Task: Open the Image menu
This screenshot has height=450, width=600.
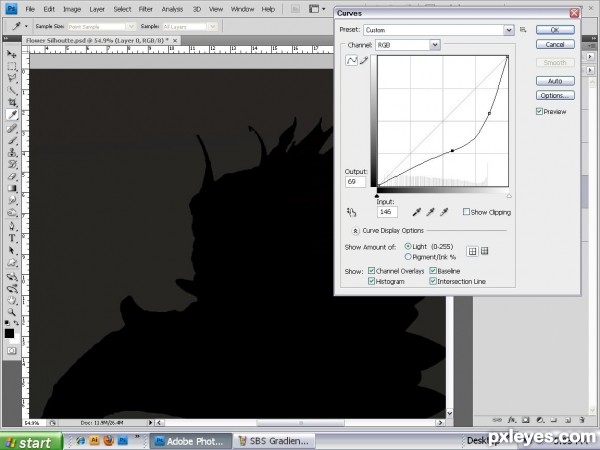Action: (x=72, y=9)
